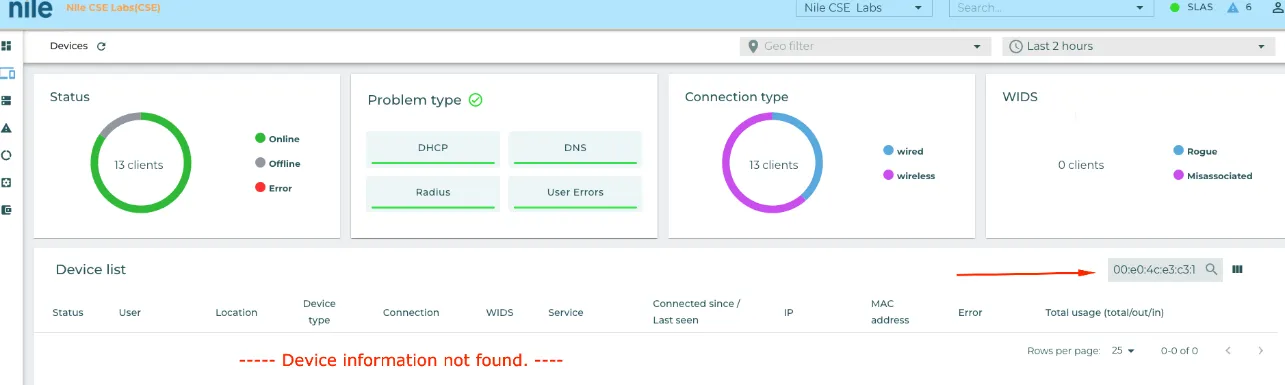The width and height of the screenshot is (1285, 385).
Task: Click the clock icon in time range
Action: [1016, 46]
